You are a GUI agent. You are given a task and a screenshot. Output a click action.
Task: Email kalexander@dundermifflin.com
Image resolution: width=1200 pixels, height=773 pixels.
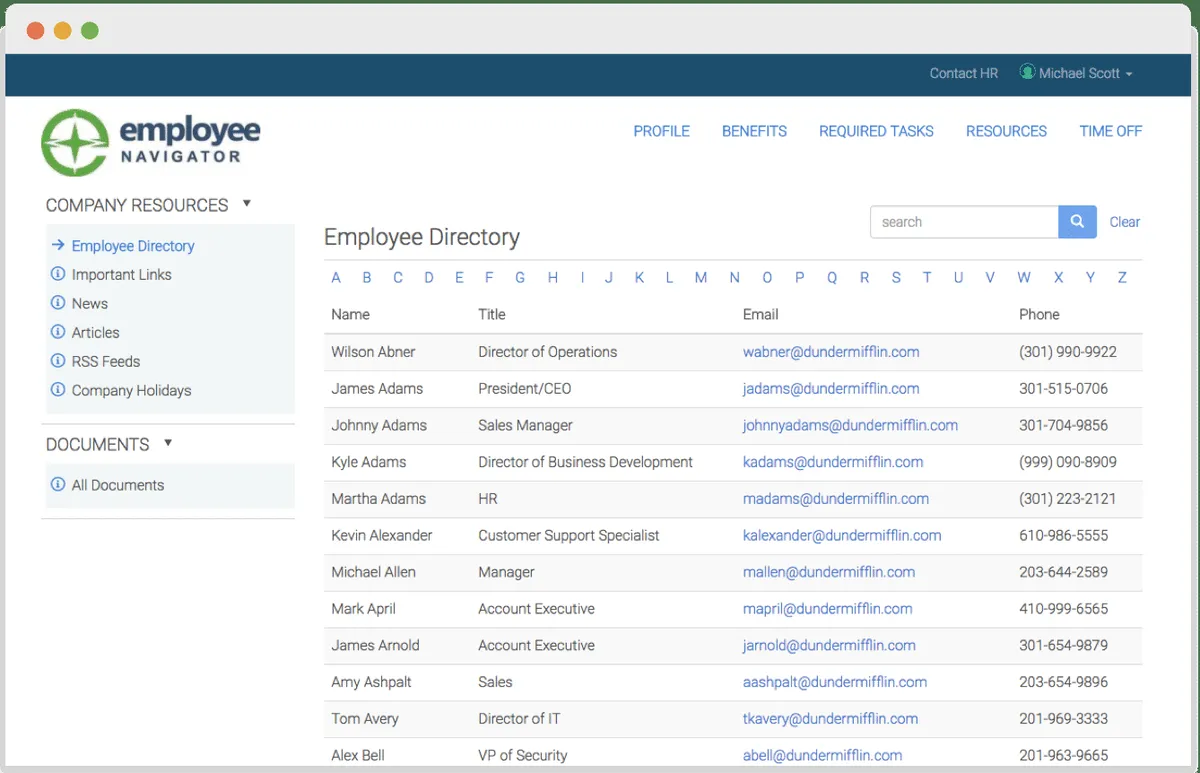click(x=842, y=535)
